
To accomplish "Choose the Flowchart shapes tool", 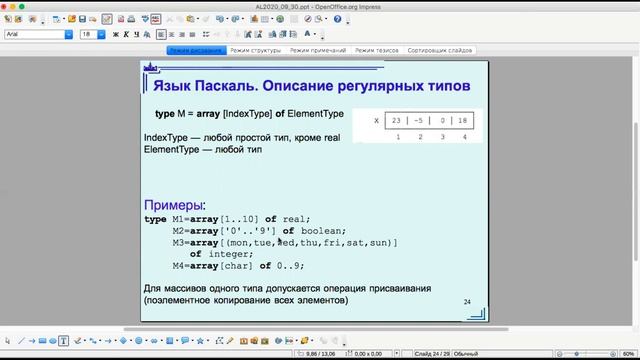I will [170, 341].
